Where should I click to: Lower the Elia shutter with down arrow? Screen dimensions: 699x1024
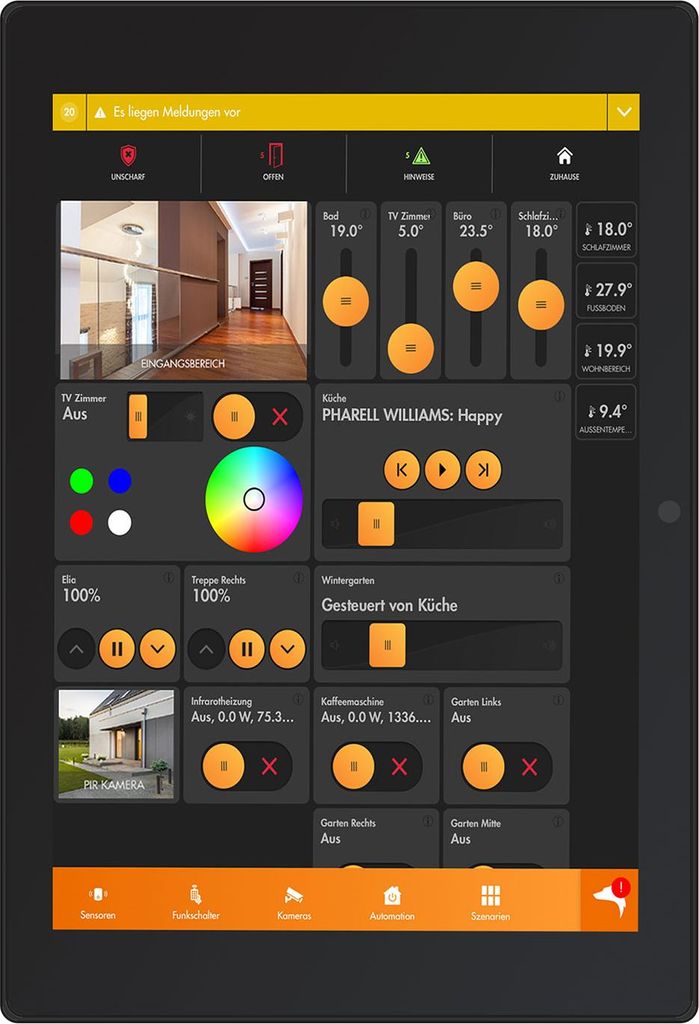click(x=157, y=648)
